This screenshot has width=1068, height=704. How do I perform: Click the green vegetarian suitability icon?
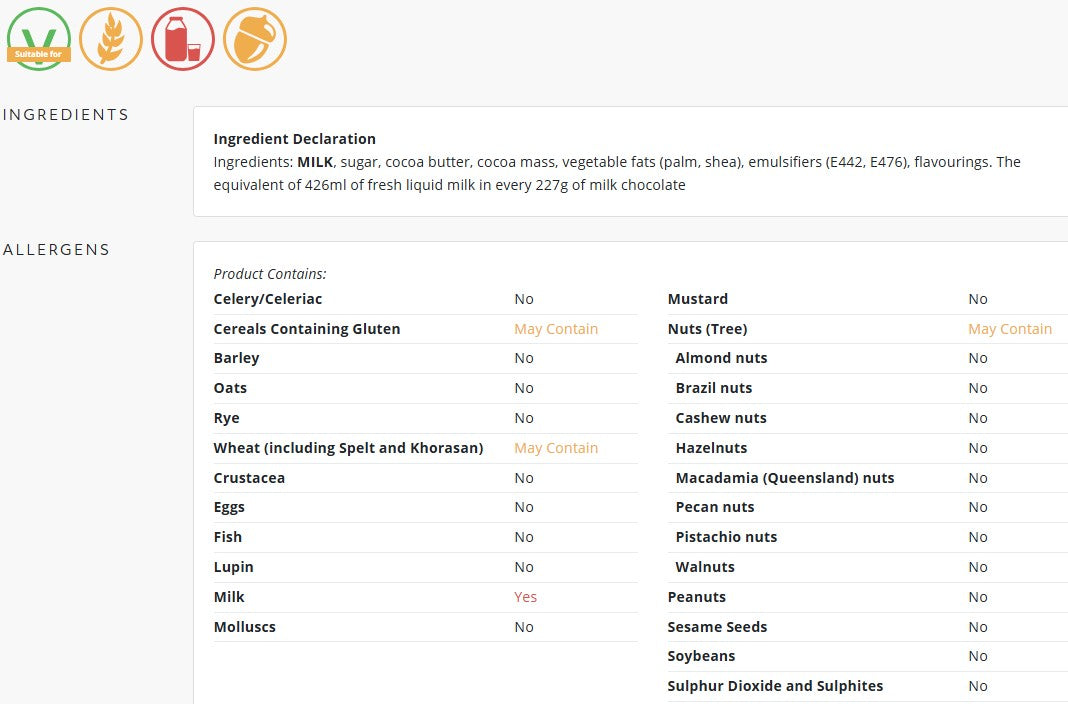pos(39,39)
